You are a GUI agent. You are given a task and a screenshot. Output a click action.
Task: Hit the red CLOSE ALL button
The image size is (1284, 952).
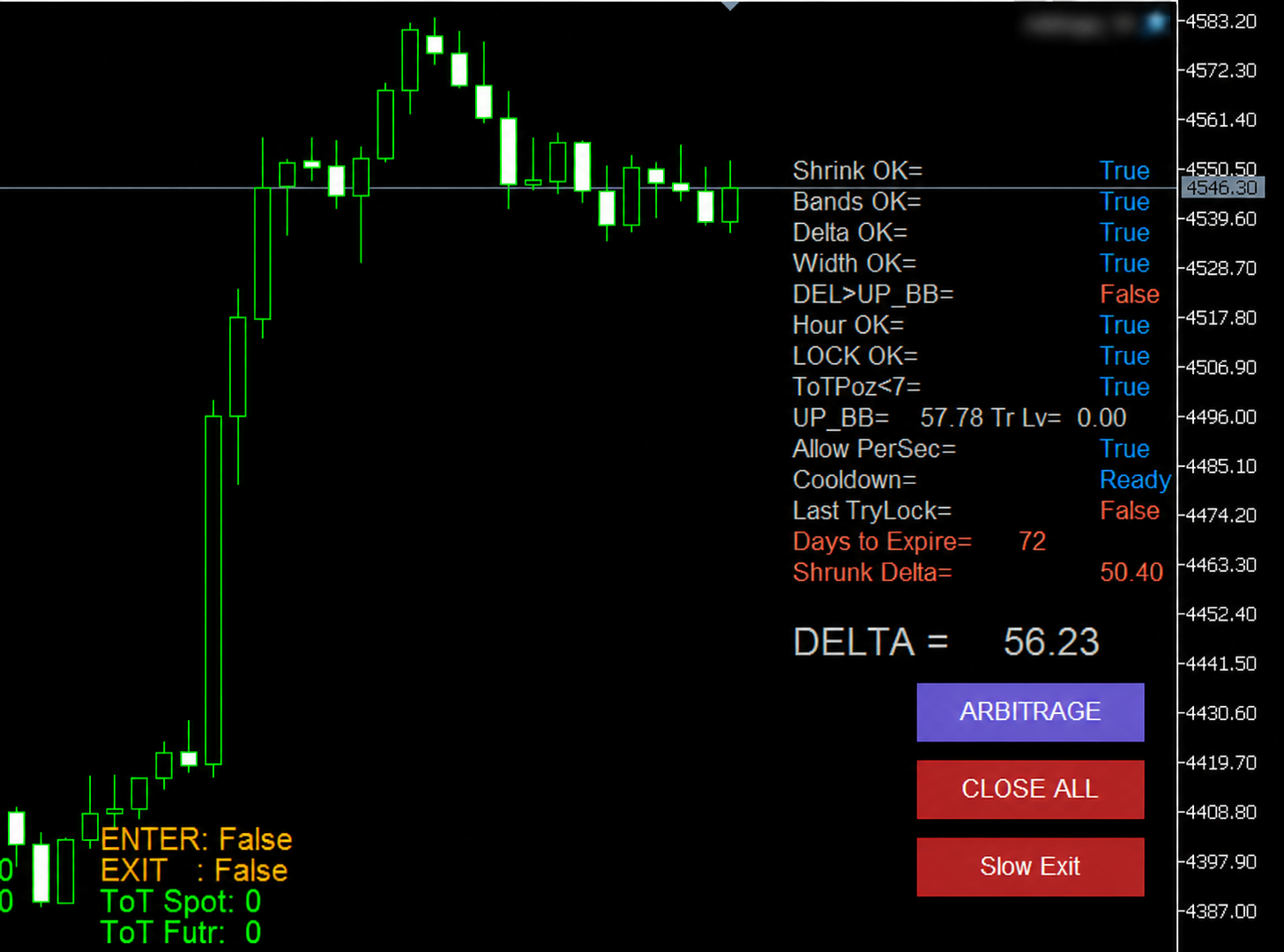tap(1030, 790)
